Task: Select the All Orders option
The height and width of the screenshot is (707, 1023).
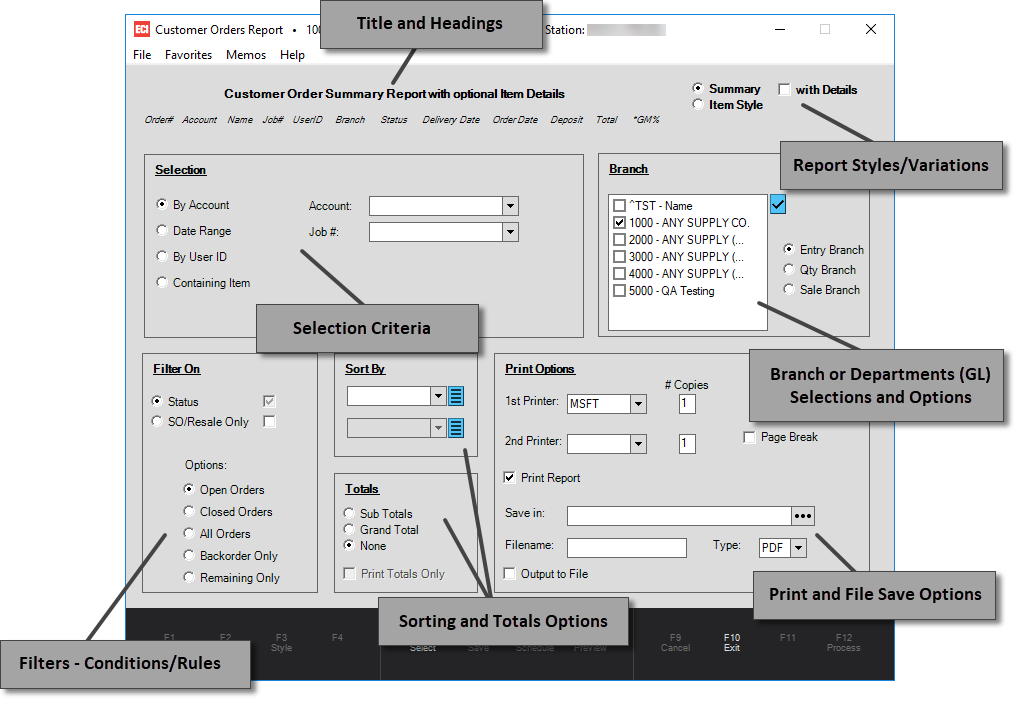Action: (189, 534)
